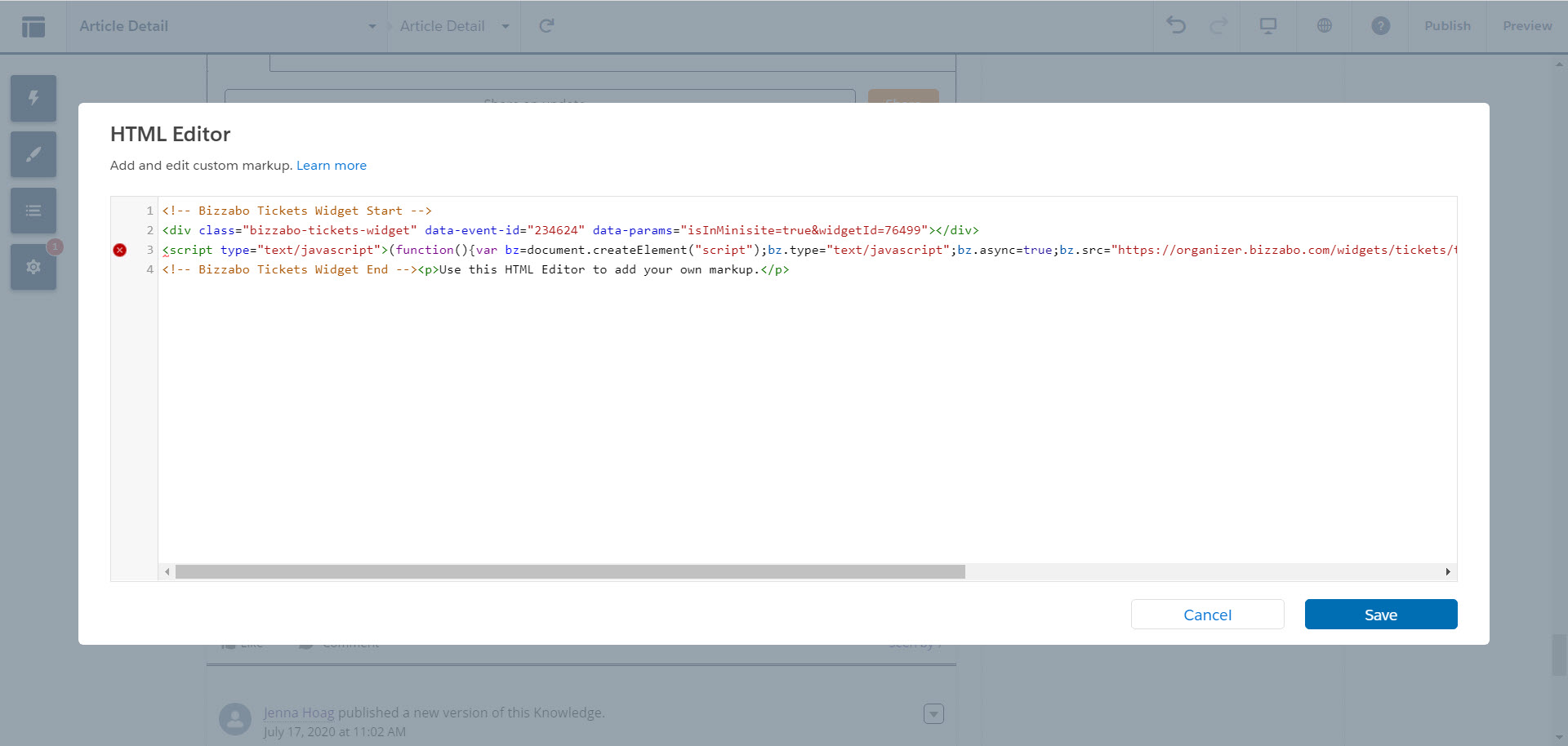This screenshot has height=746, width=1568.
Task: Expand the Article Detail variation dropdown
Action: (506, 25)
